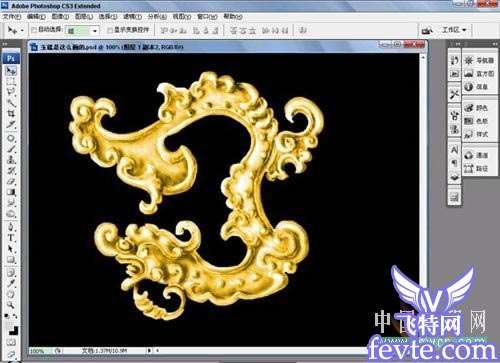Image resolution: width=500 pixels, height=363 pixels.
Task: Select the Eyedropper tool
Action: (x=12, y=283)
